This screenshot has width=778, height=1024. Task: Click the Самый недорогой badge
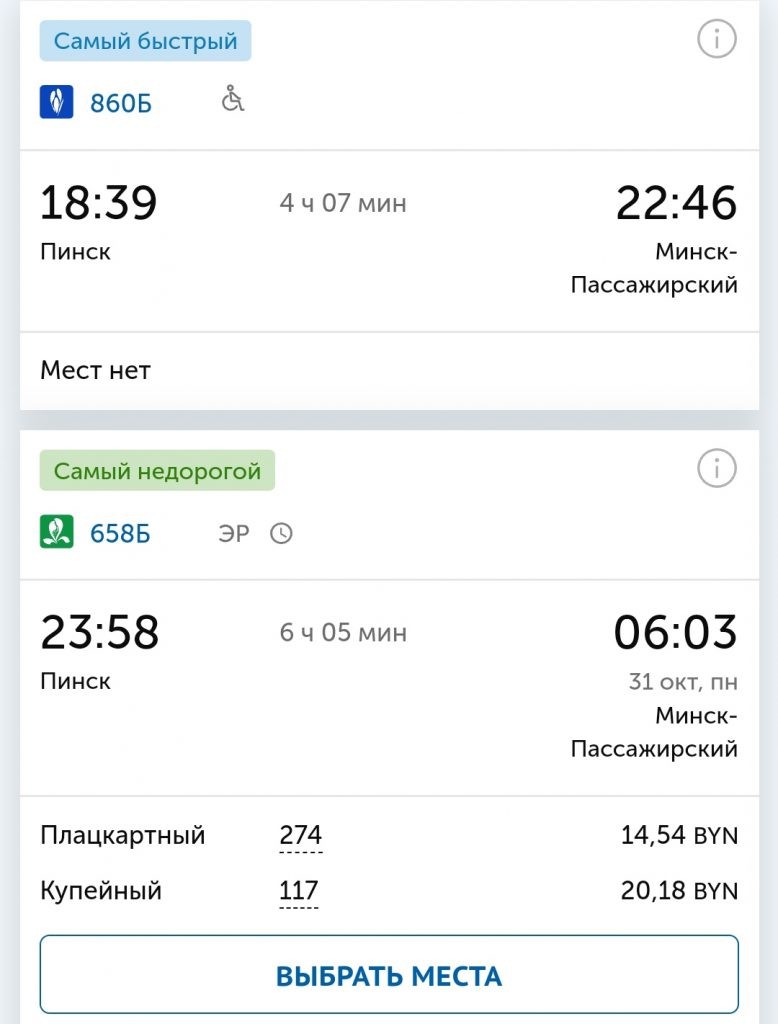click(x=157, y=471)
